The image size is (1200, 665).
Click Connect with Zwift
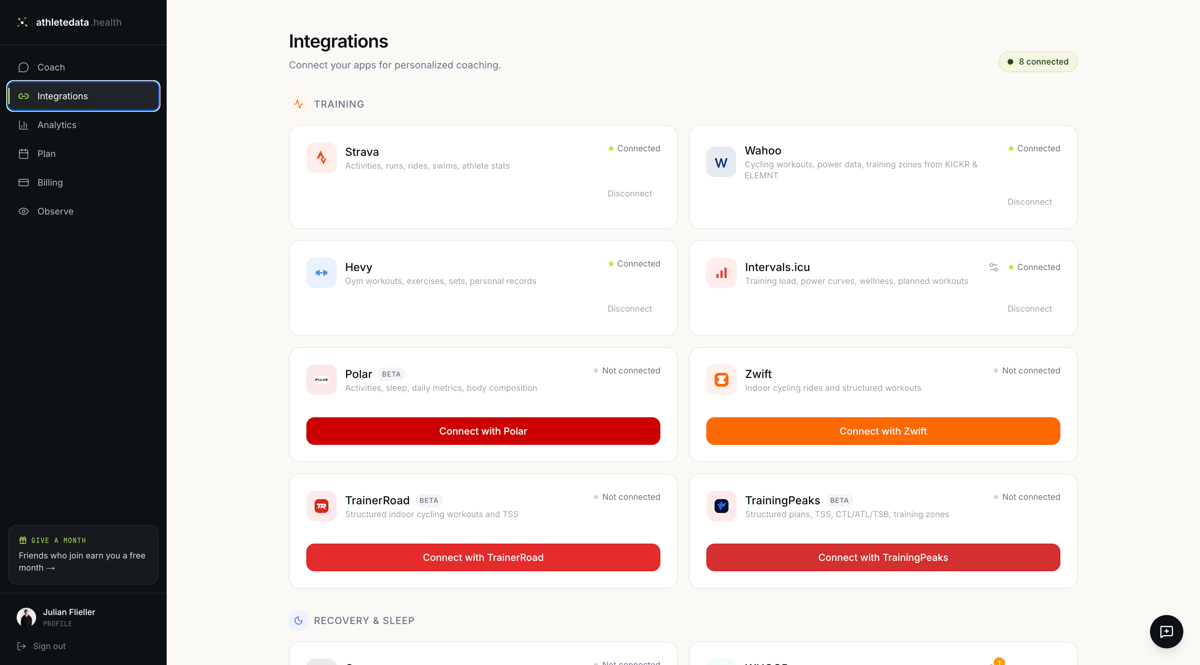(883, 431)
